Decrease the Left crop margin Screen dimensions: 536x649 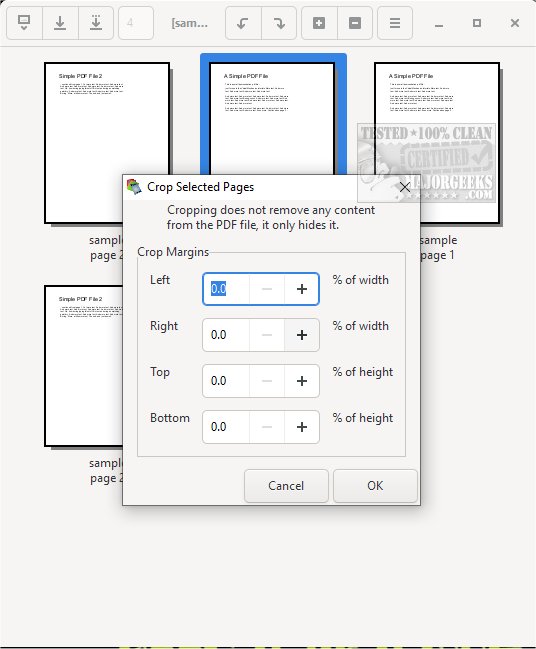tap(267, 288)
